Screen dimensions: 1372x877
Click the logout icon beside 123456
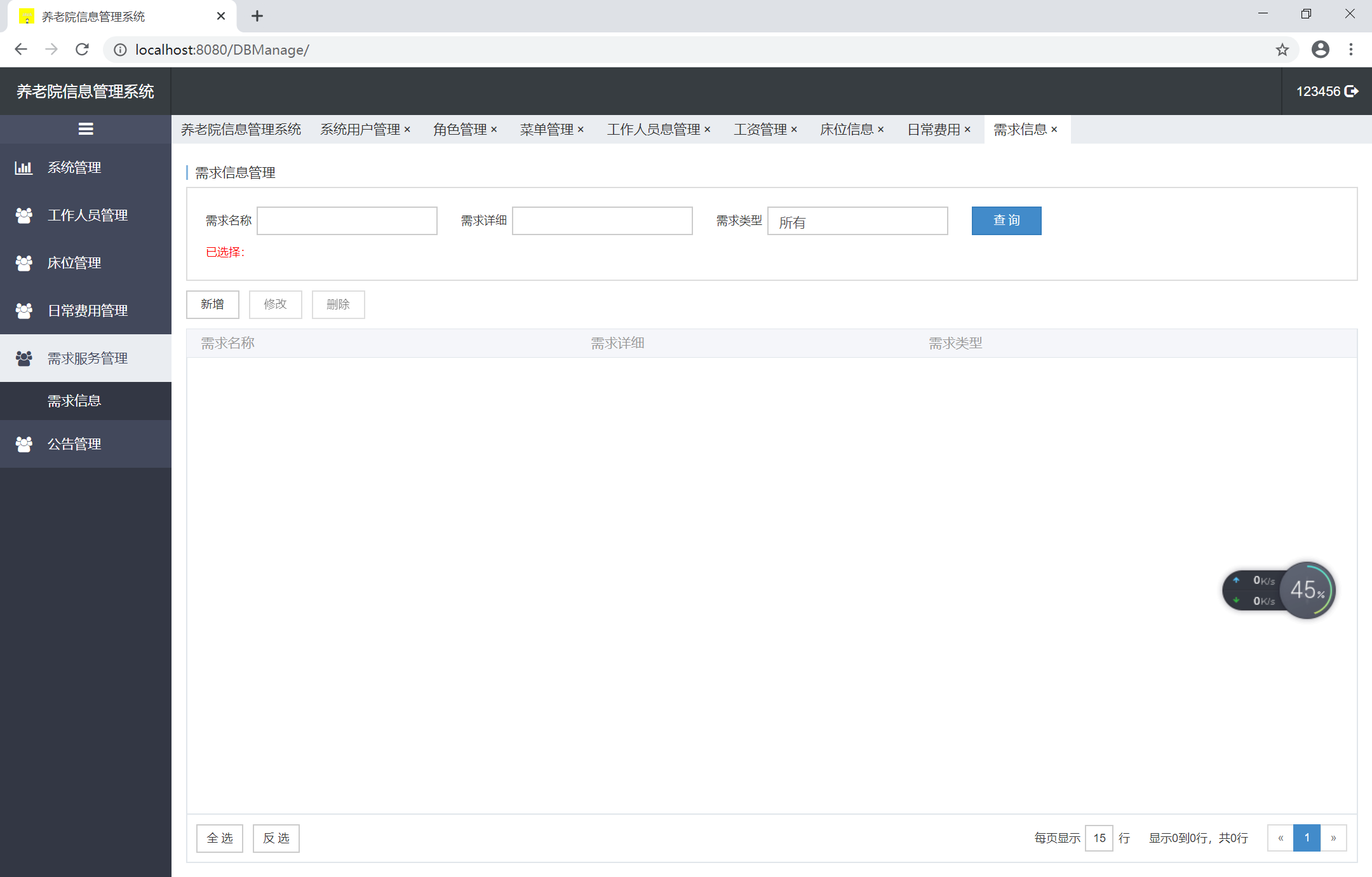1352,92
